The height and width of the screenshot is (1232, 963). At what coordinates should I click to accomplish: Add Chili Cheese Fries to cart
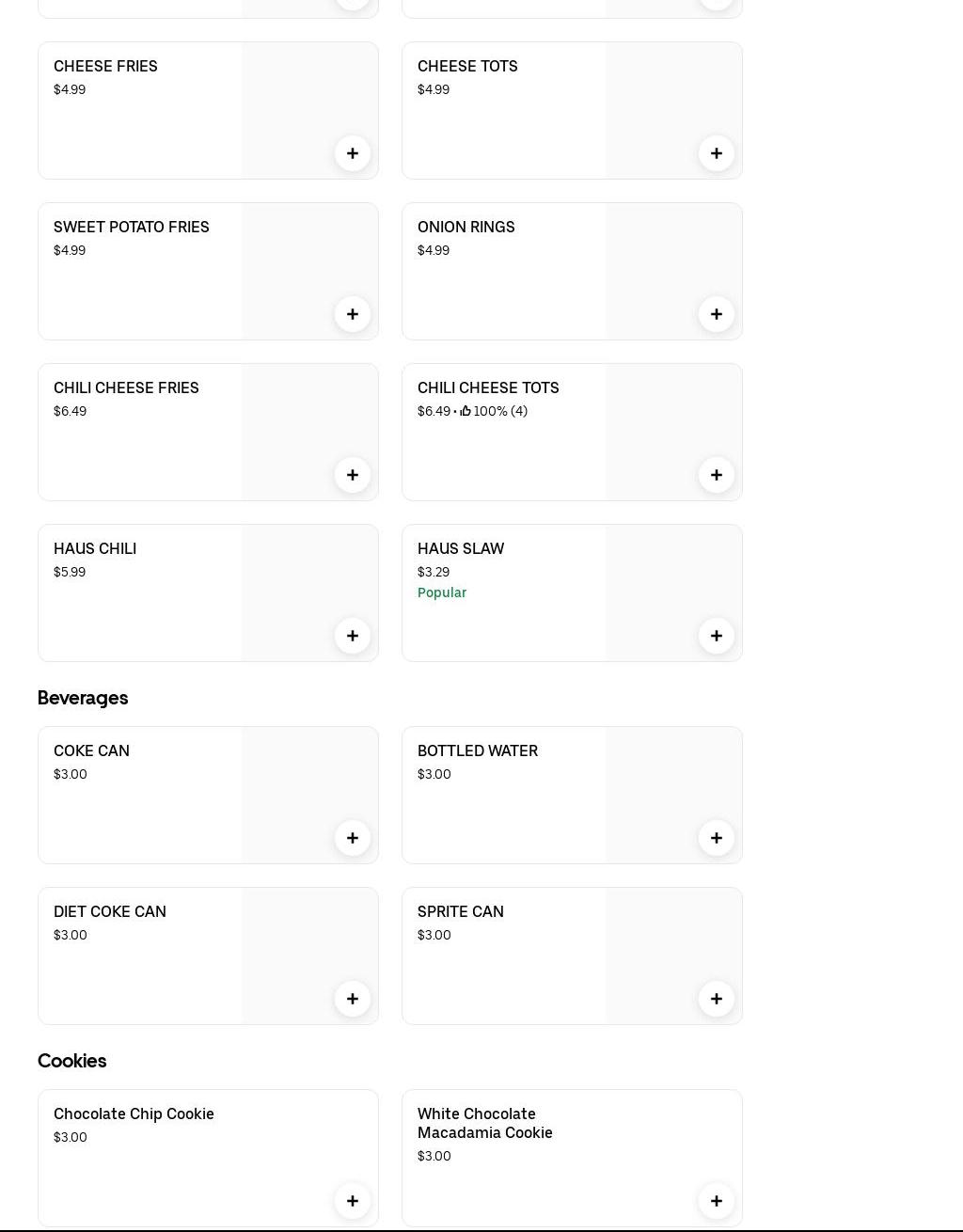click(353, 475)
